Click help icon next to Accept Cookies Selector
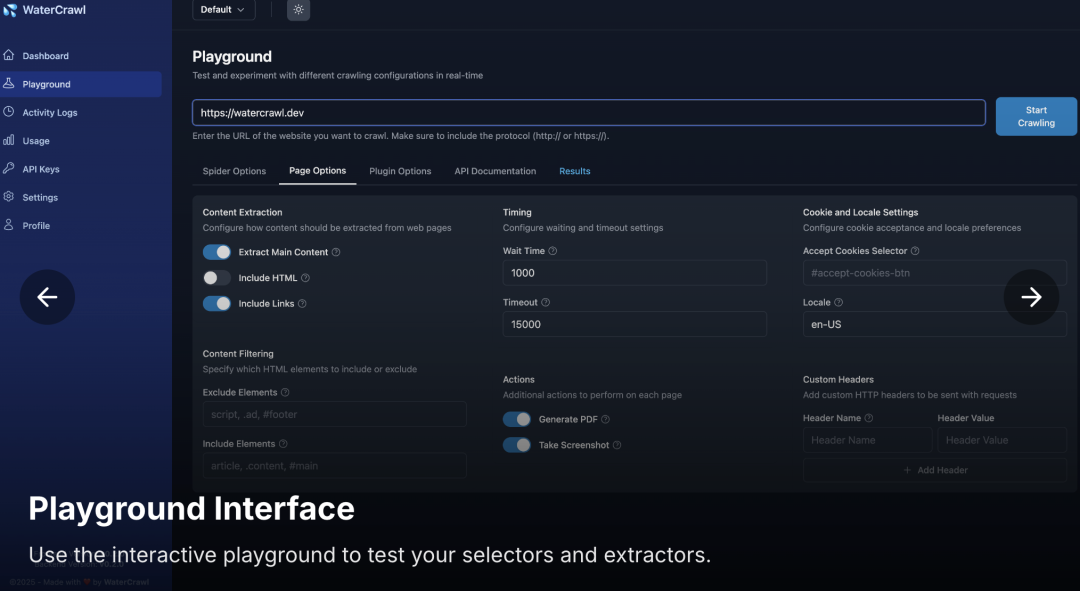 tap(915, 251)
